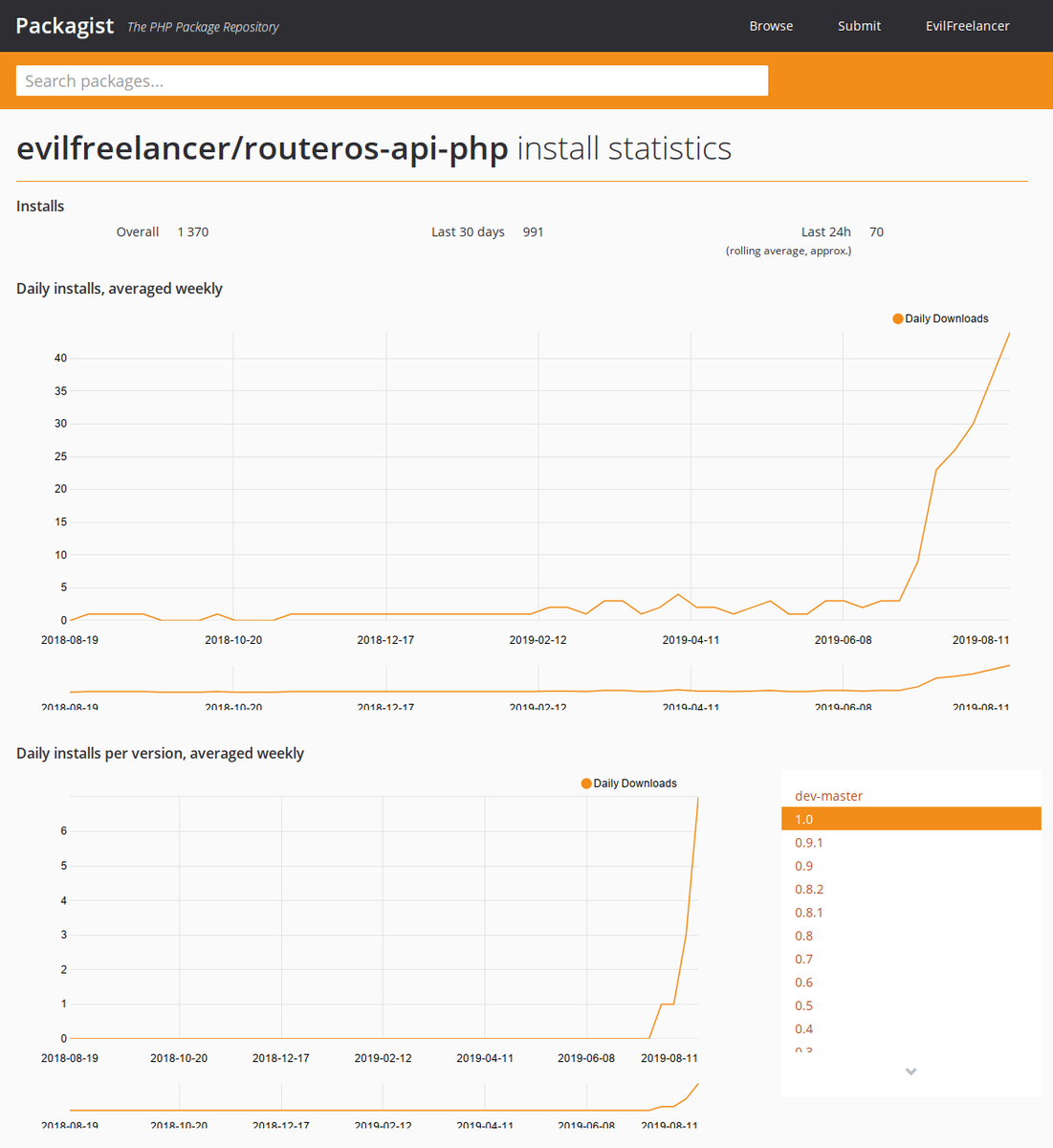
Task: Go to the Submit page
Action: pyautogui.click(x=859, y=26)
